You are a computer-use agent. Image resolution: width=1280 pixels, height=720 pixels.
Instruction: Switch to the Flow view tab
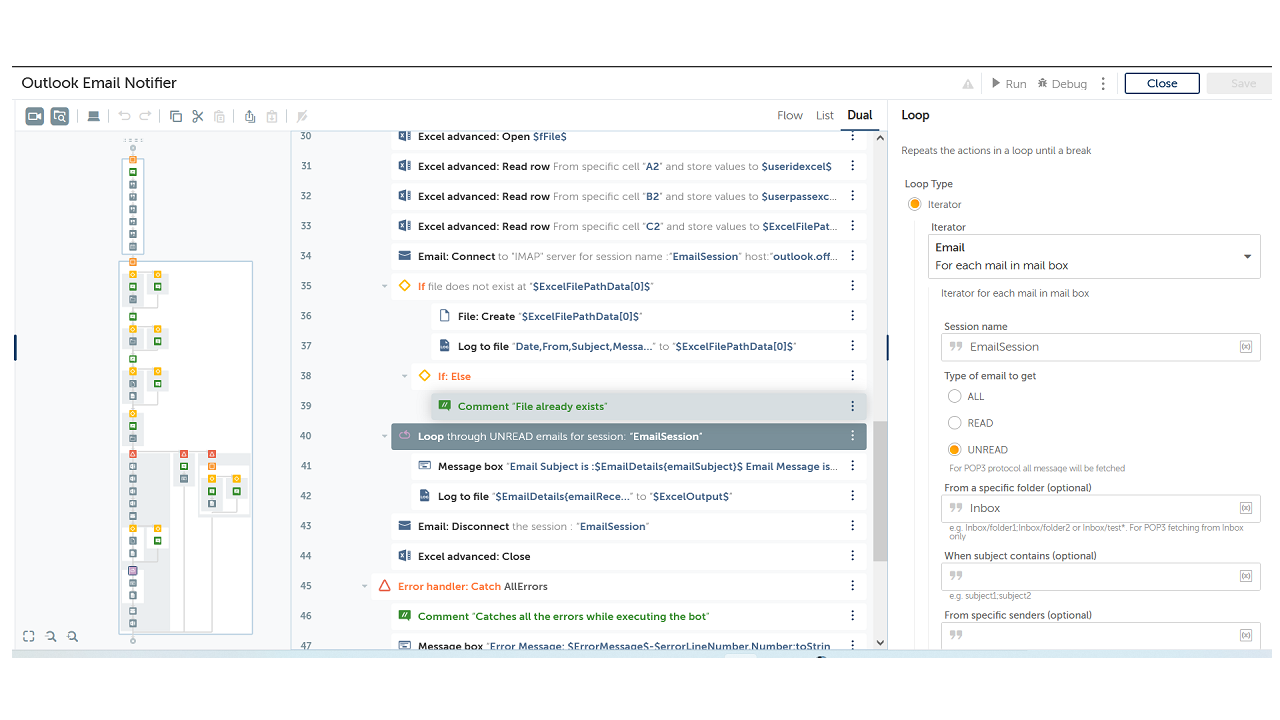click(x=790, y=115)
